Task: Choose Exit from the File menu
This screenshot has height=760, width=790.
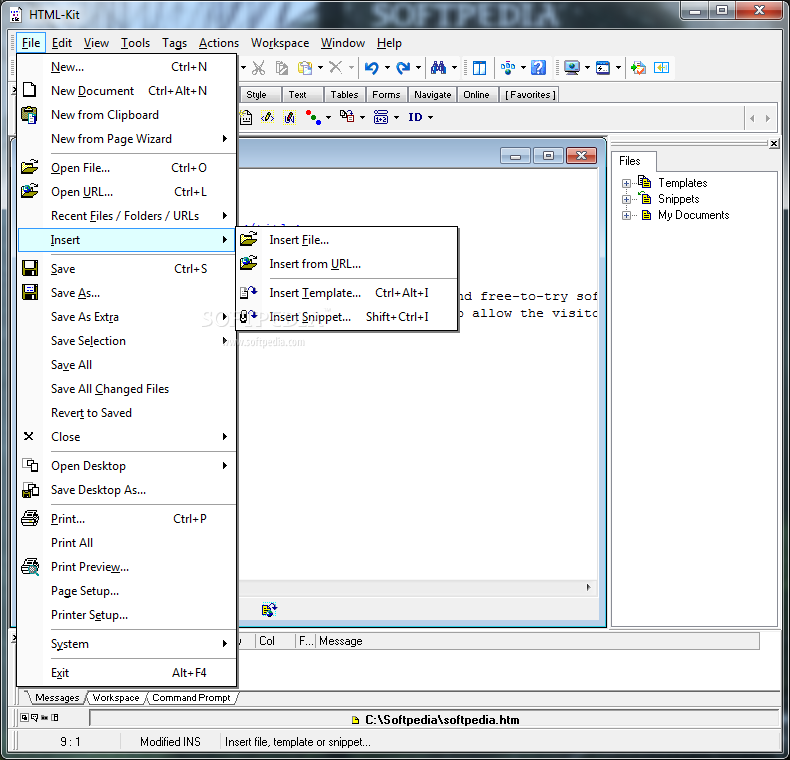Action: 126,673
